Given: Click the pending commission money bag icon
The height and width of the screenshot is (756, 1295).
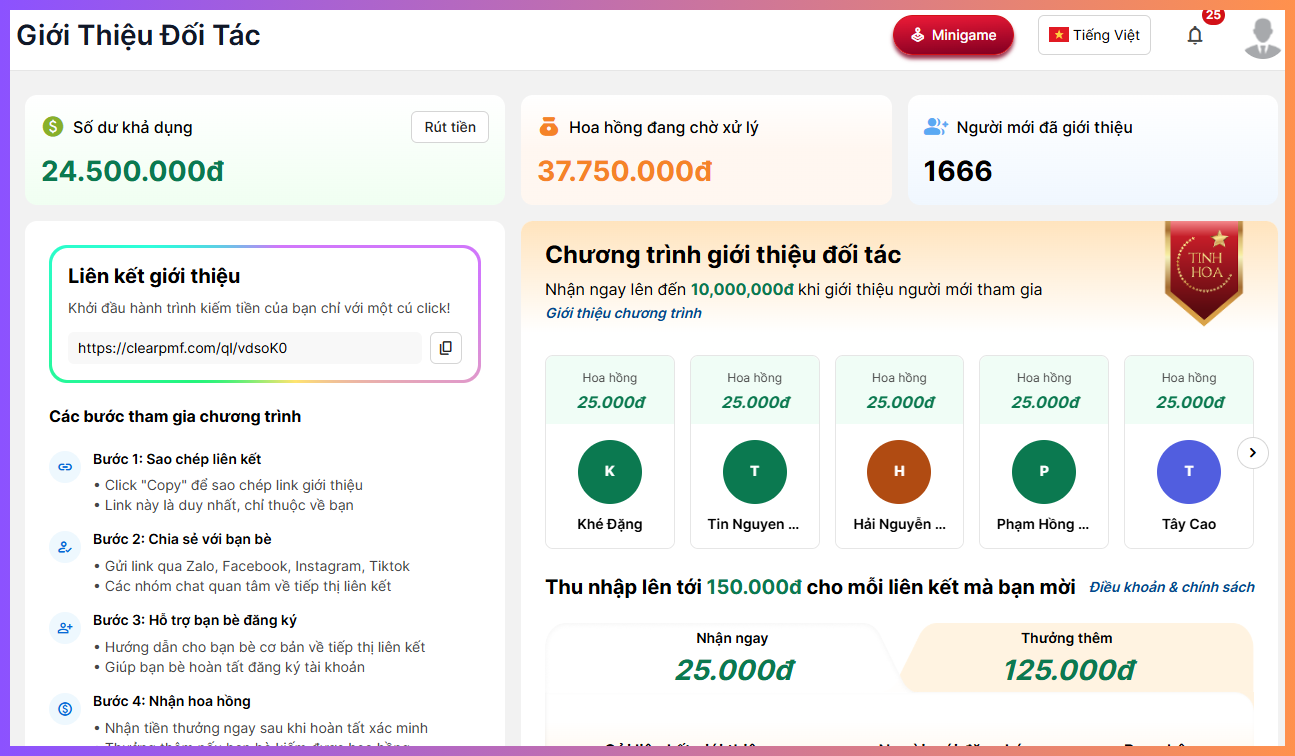Looking at the screenshot, I should [x=548, y=127].
